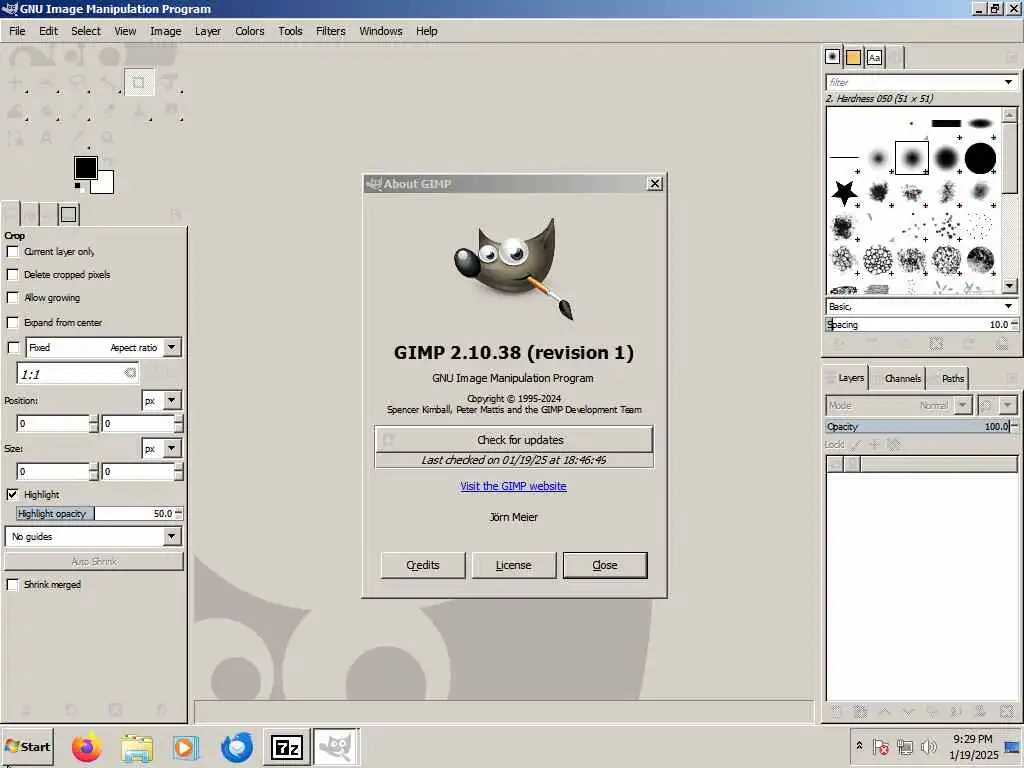Reset to default black and white colors

click(78, 187)
